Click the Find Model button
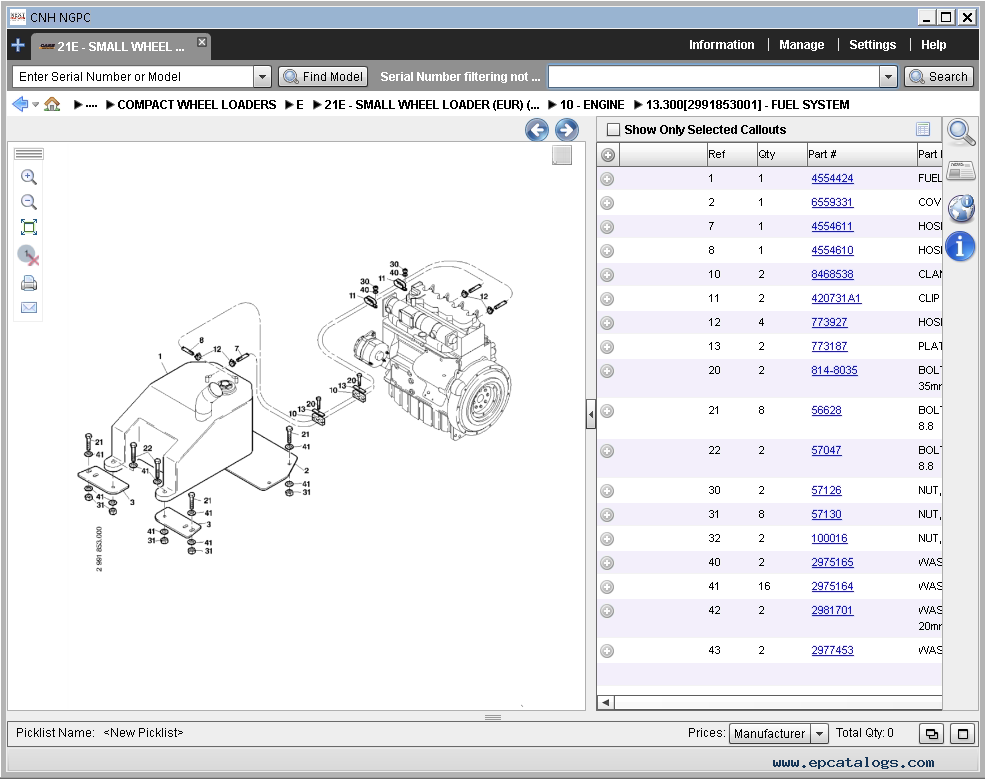This screenshot has width=985, height=779. 323,77
